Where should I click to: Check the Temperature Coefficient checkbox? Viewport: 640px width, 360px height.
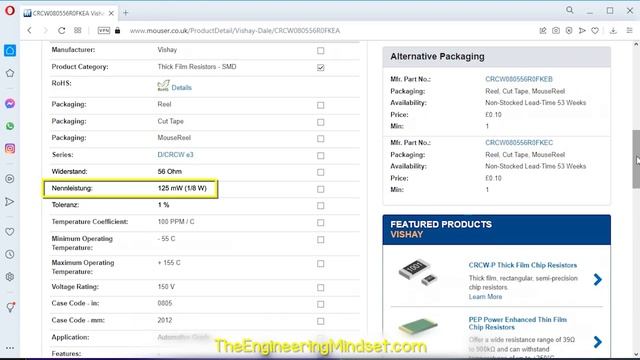point(320,222)
